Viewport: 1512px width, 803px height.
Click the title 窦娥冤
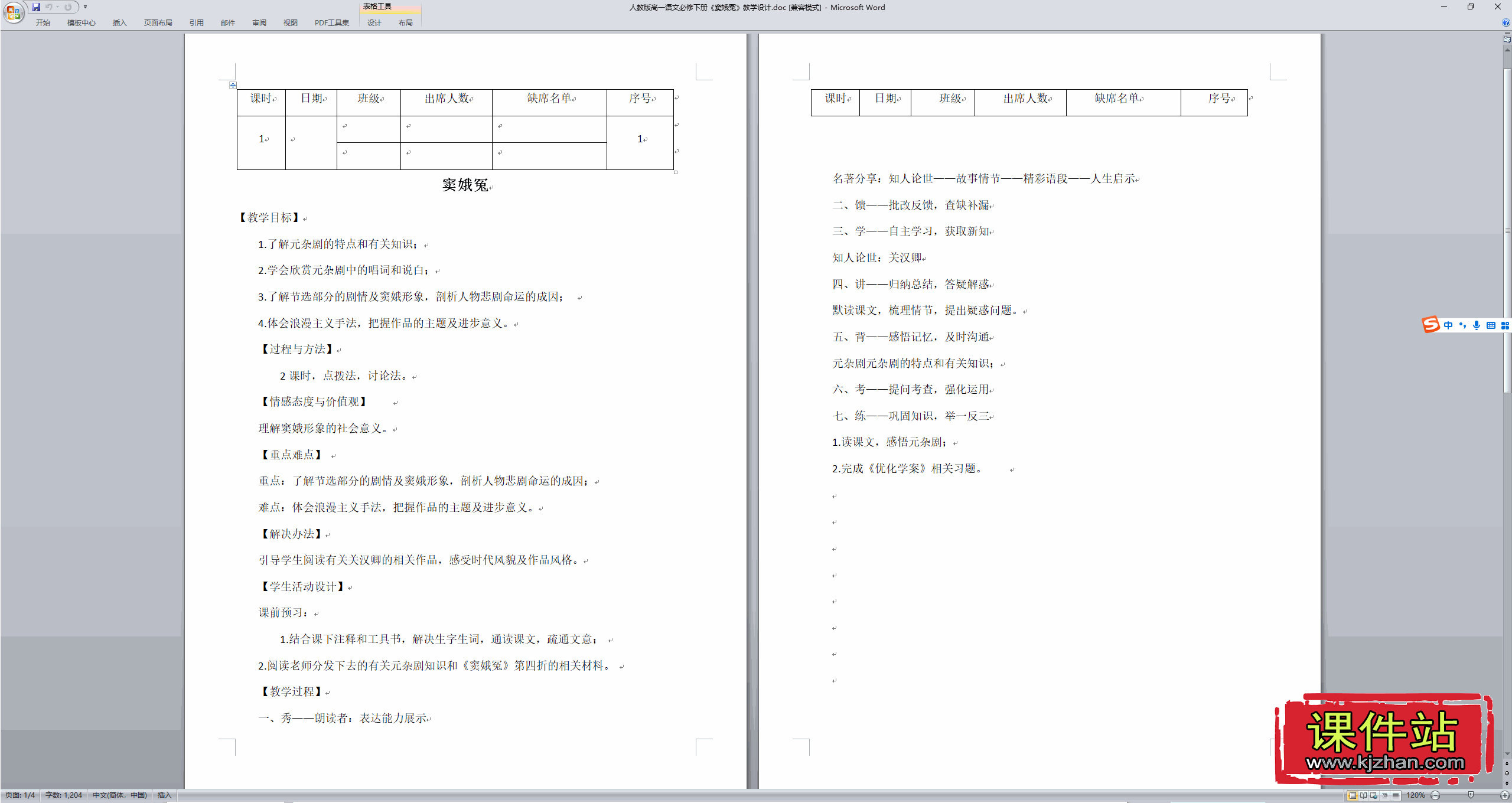pyautogui.click(x=465, y=185)
